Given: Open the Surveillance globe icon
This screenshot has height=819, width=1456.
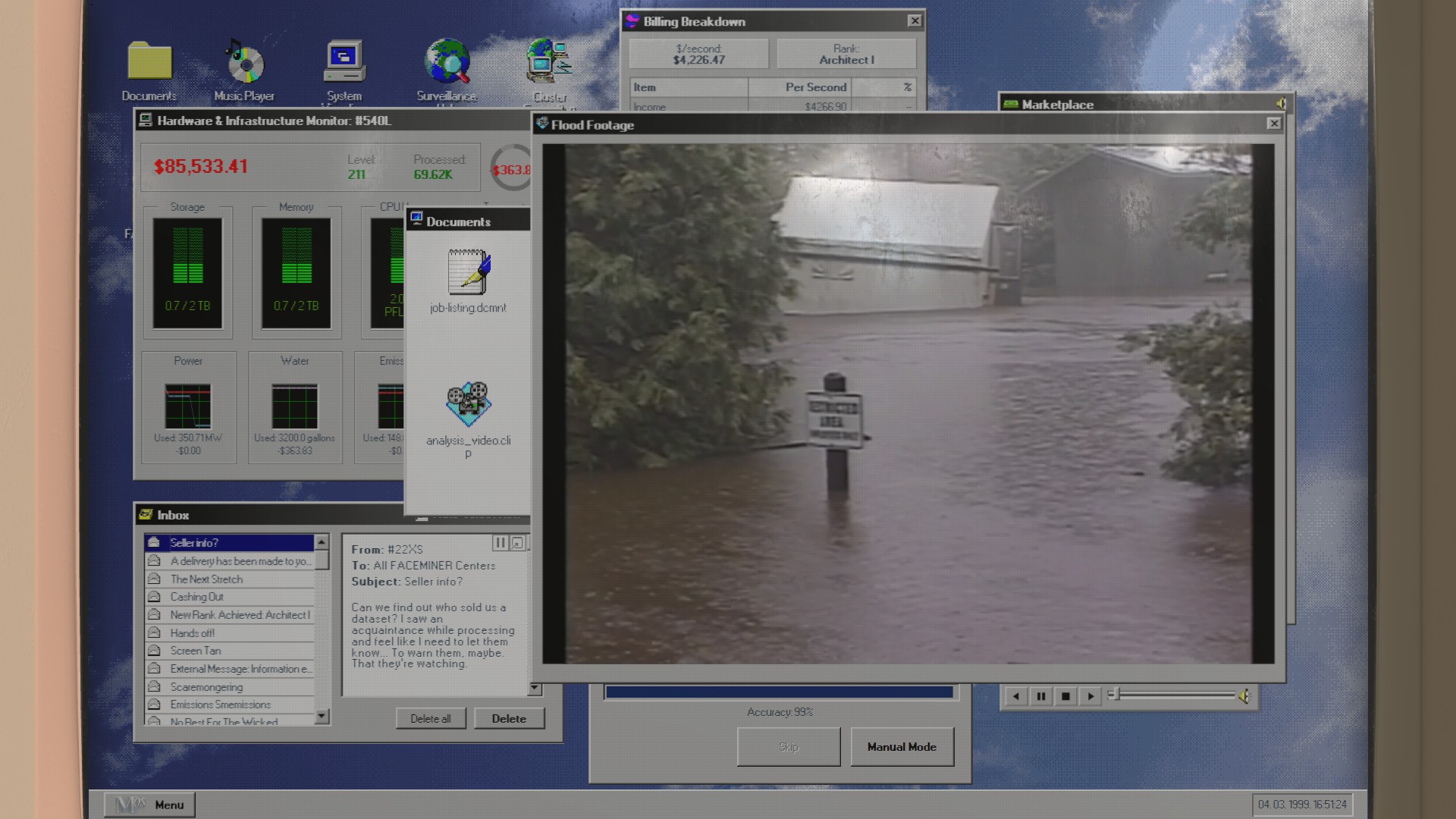Looking at the screenshot, I should [x=447, y=62].
